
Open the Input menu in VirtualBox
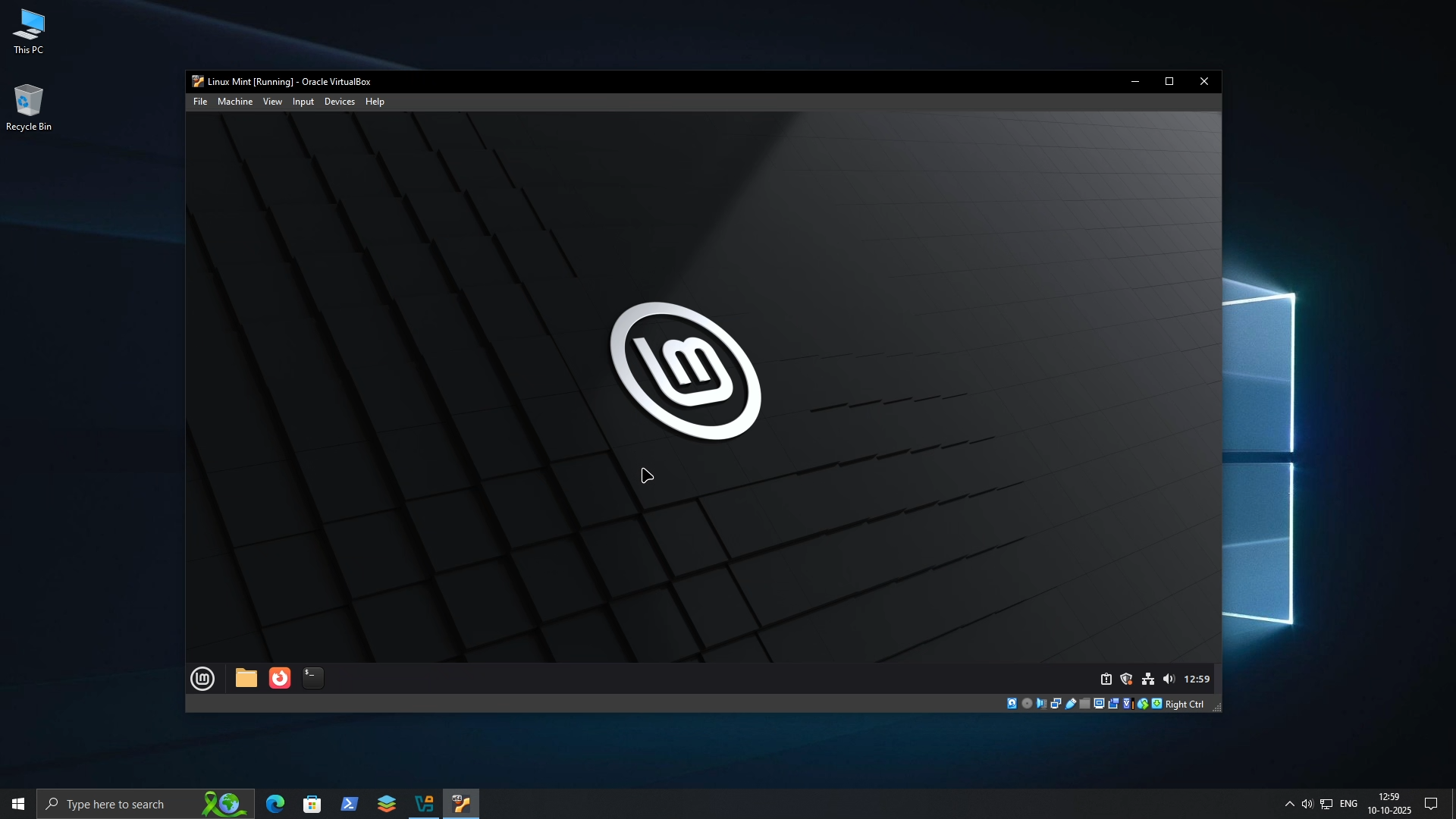[x=303, y=102]
